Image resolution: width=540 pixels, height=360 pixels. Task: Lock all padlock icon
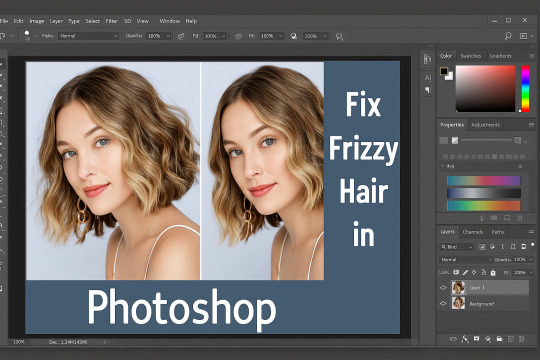(493, 272)
